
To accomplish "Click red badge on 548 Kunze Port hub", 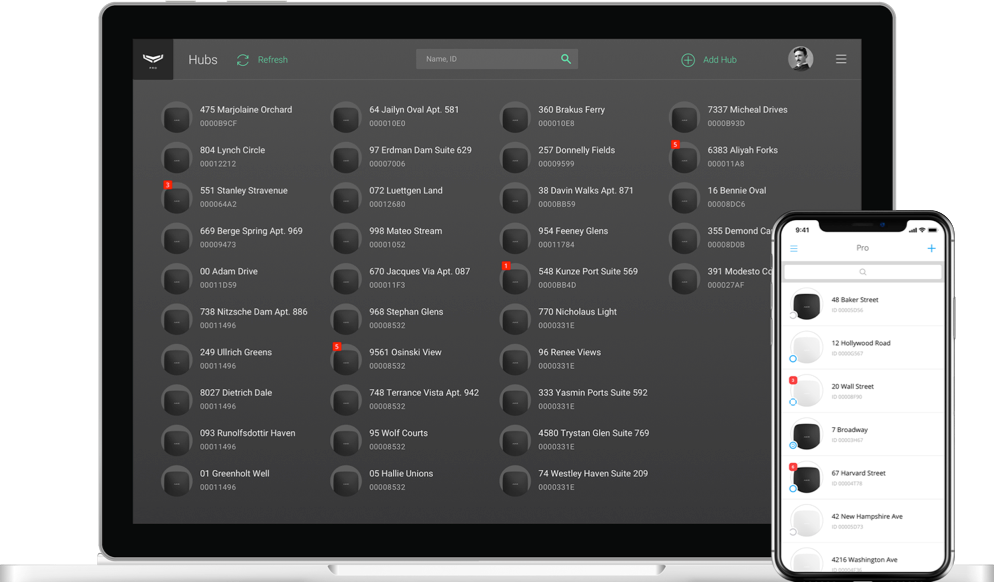I will click(506, 266).
